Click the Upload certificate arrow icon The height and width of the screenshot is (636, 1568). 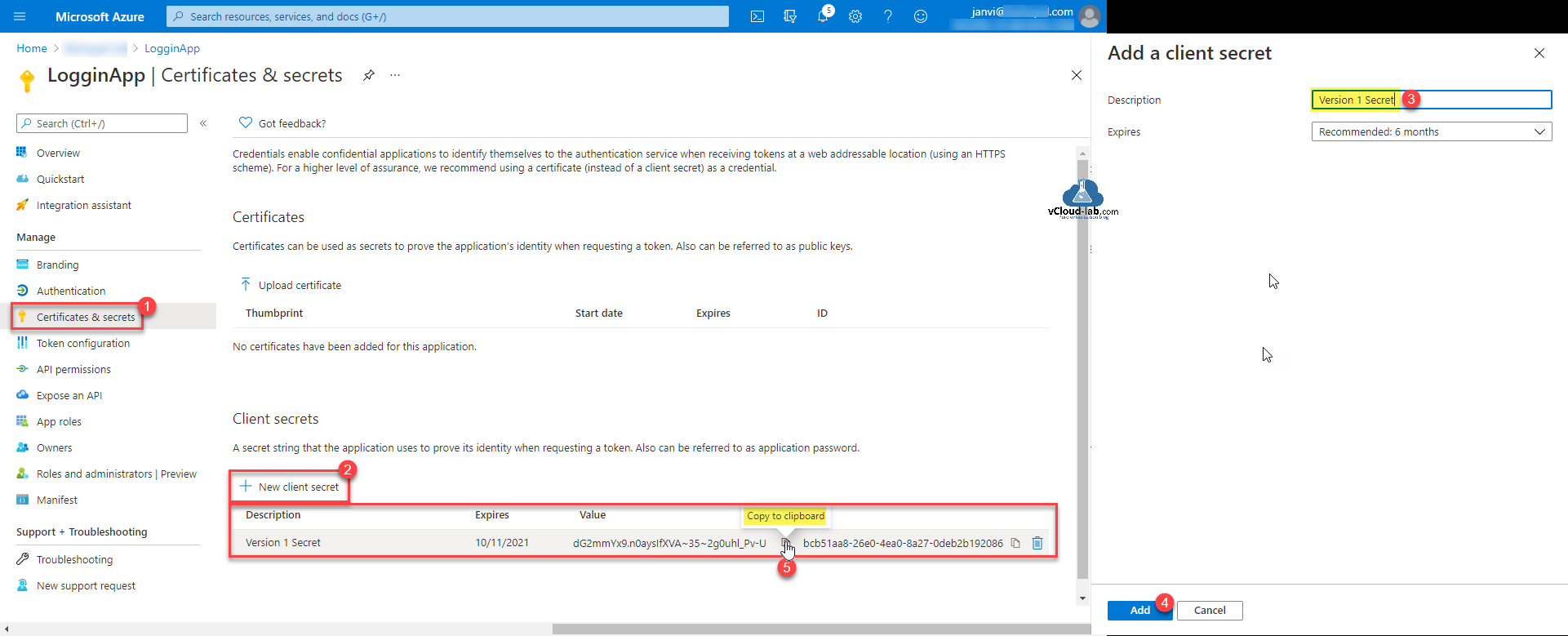245,285
